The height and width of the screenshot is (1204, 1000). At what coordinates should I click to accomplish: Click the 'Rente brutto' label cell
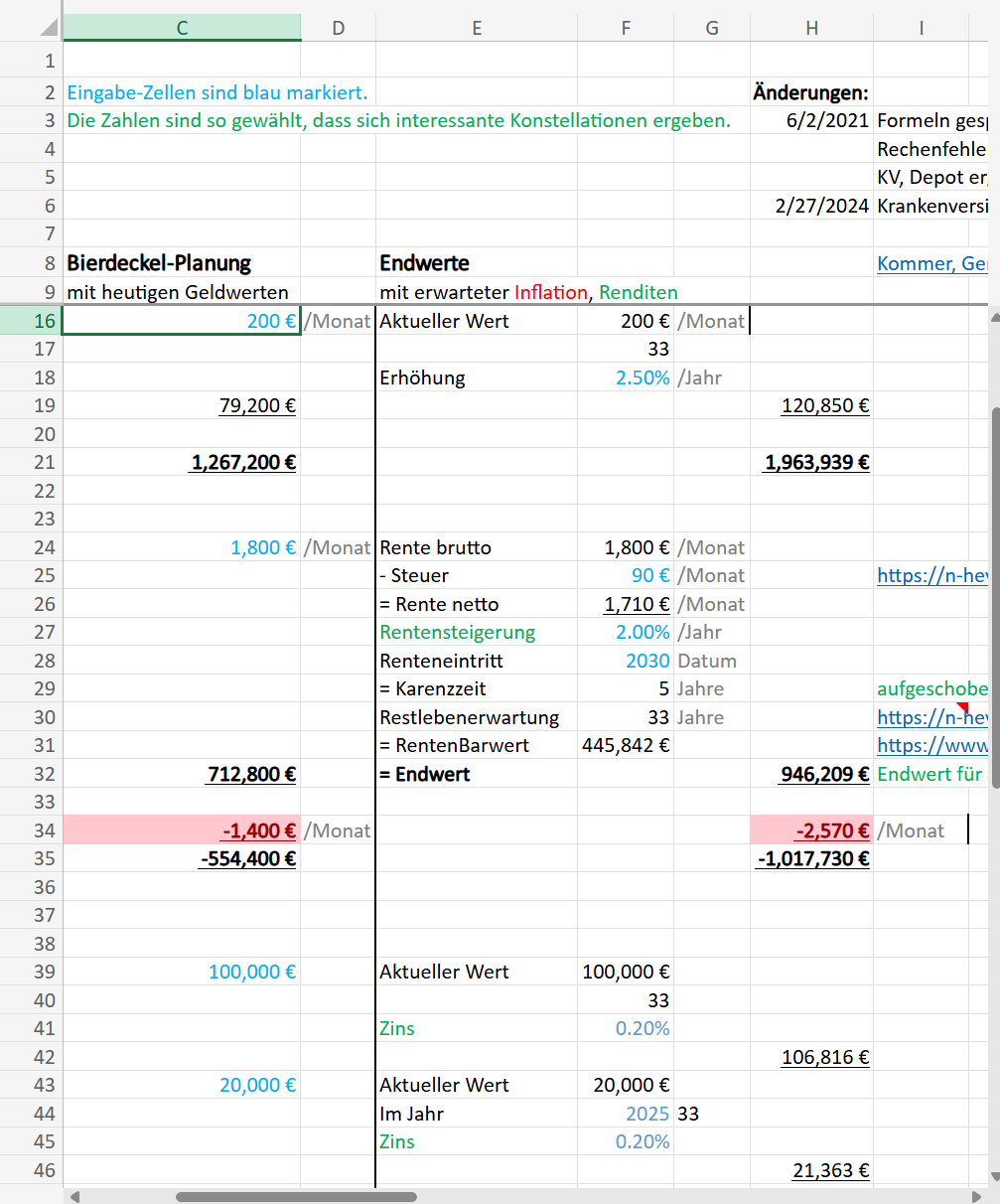tap(477, 547)
